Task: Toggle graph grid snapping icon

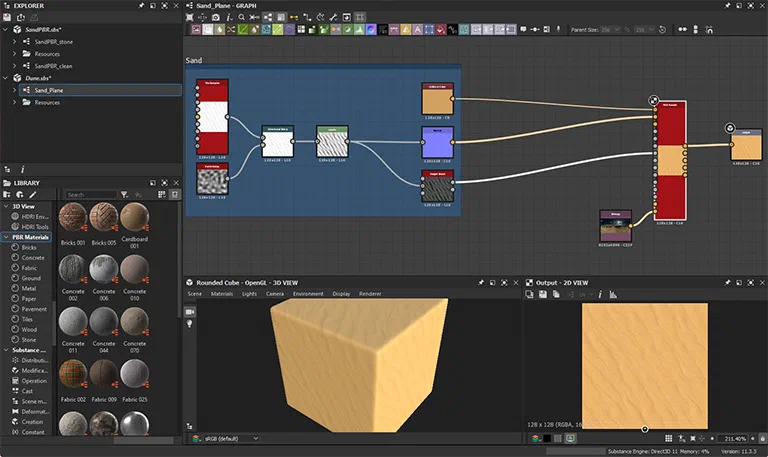Action: pyautogui.click(x=360, y=17)
